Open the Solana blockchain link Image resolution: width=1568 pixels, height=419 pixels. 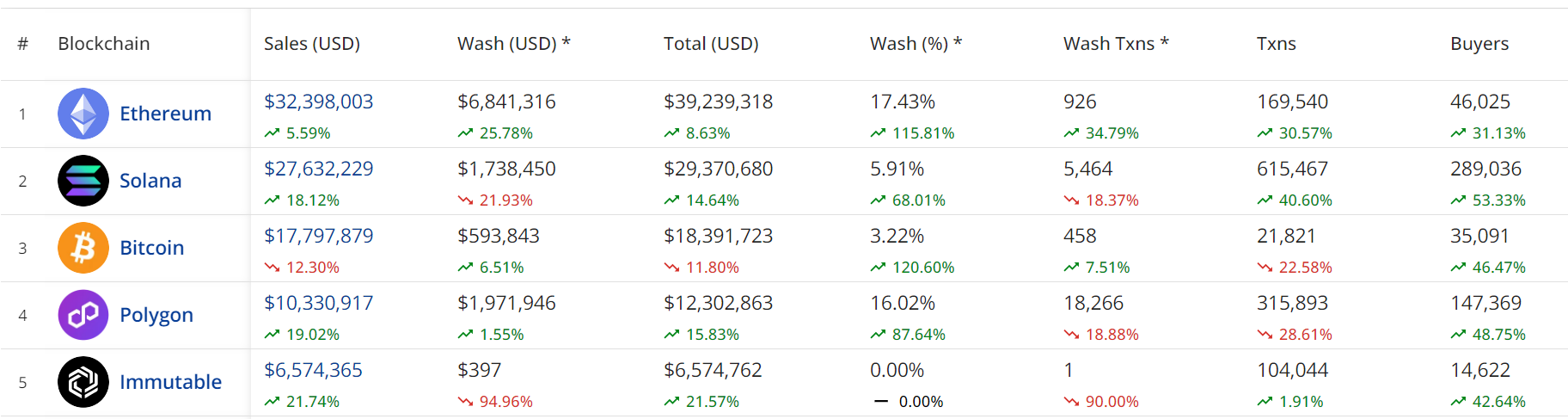coord(150,181)
